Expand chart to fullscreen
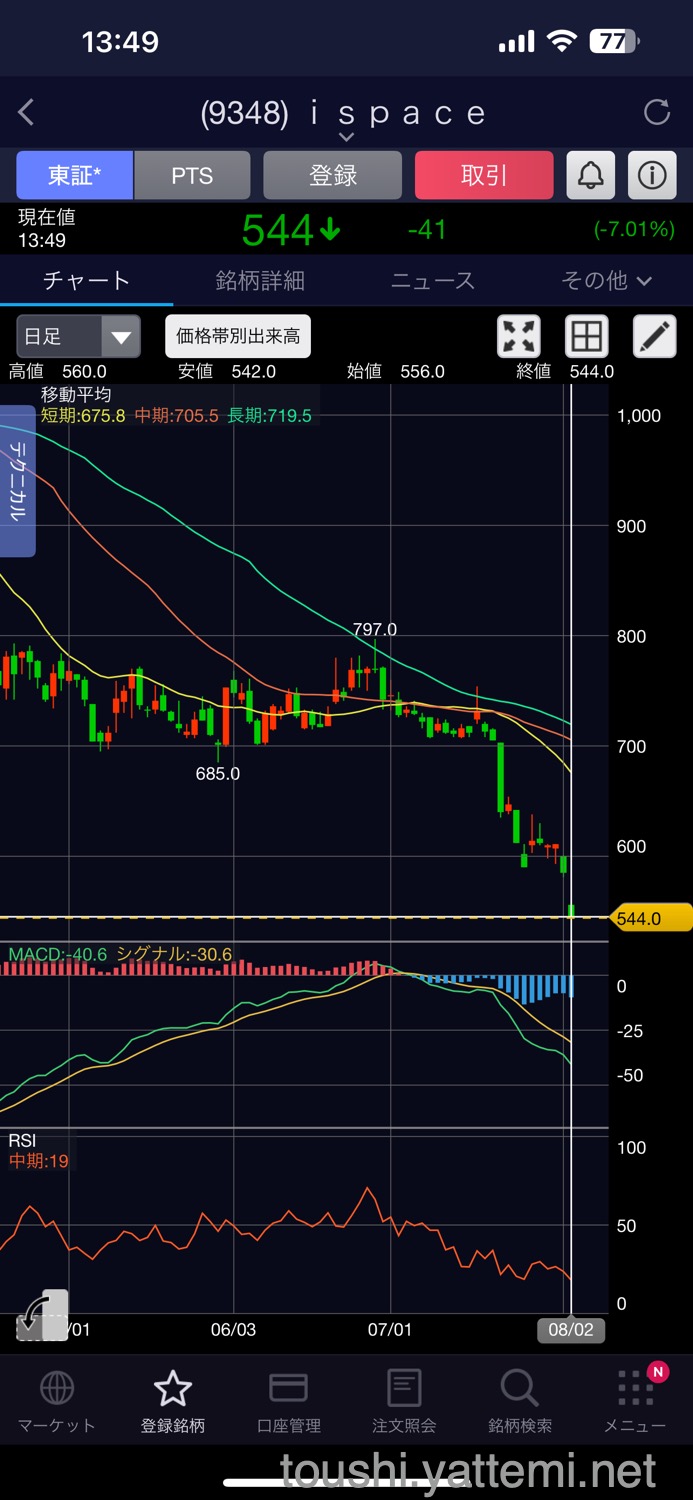Image resolution: width=693 pixels, height=1500 pixels. coord(519,337)
